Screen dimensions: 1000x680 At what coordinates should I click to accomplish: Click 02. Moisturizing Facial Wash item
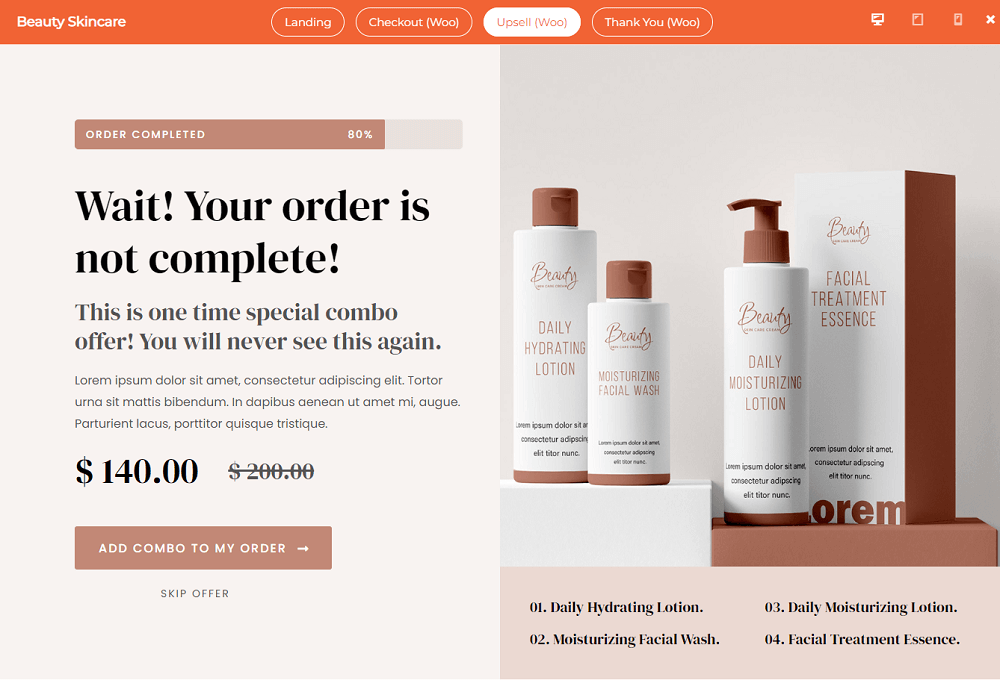click(x=624, y=639)
